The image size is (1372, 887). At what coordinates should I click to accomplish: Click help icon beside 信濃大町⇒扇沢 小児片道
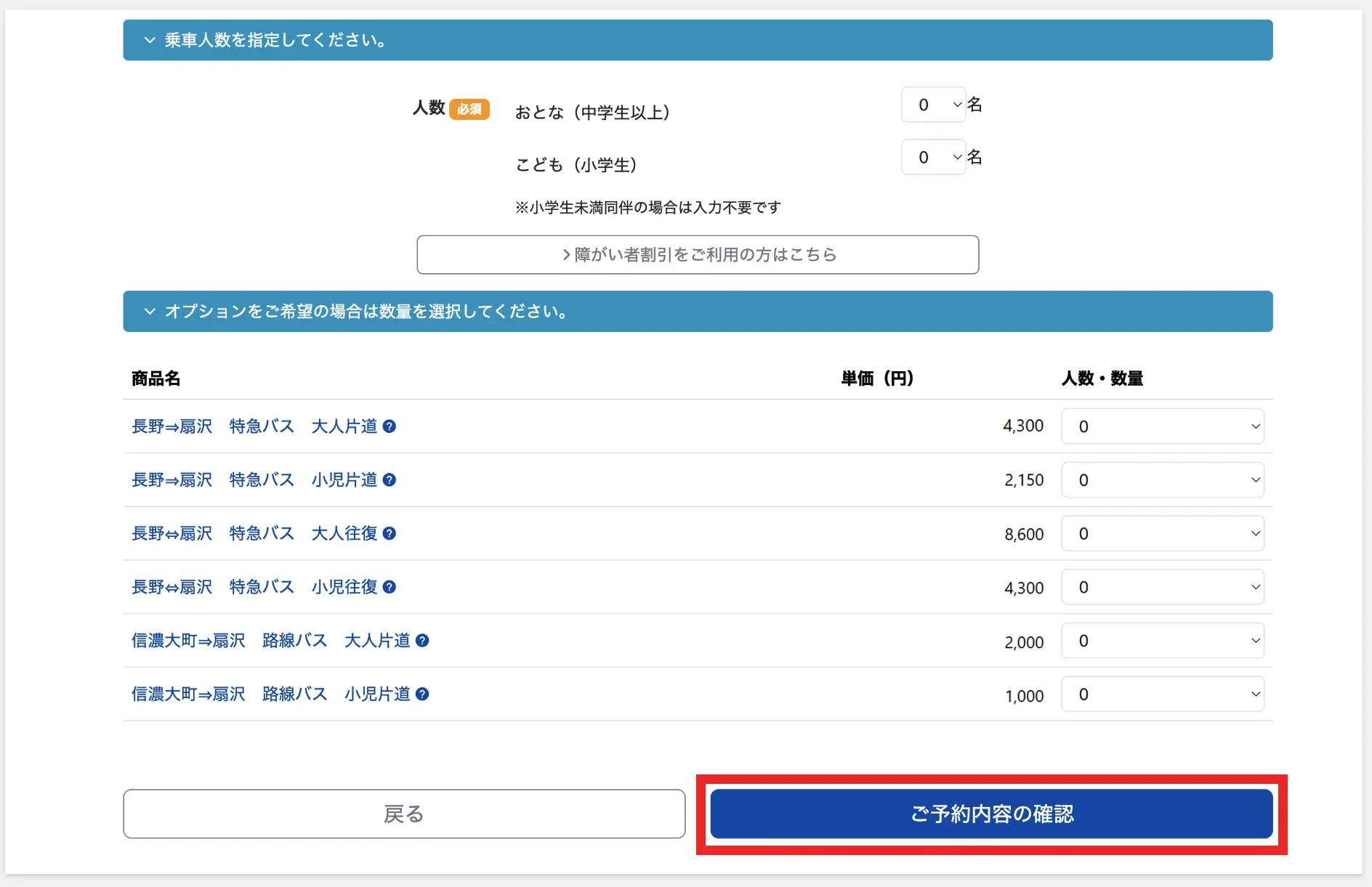(422, 694)
